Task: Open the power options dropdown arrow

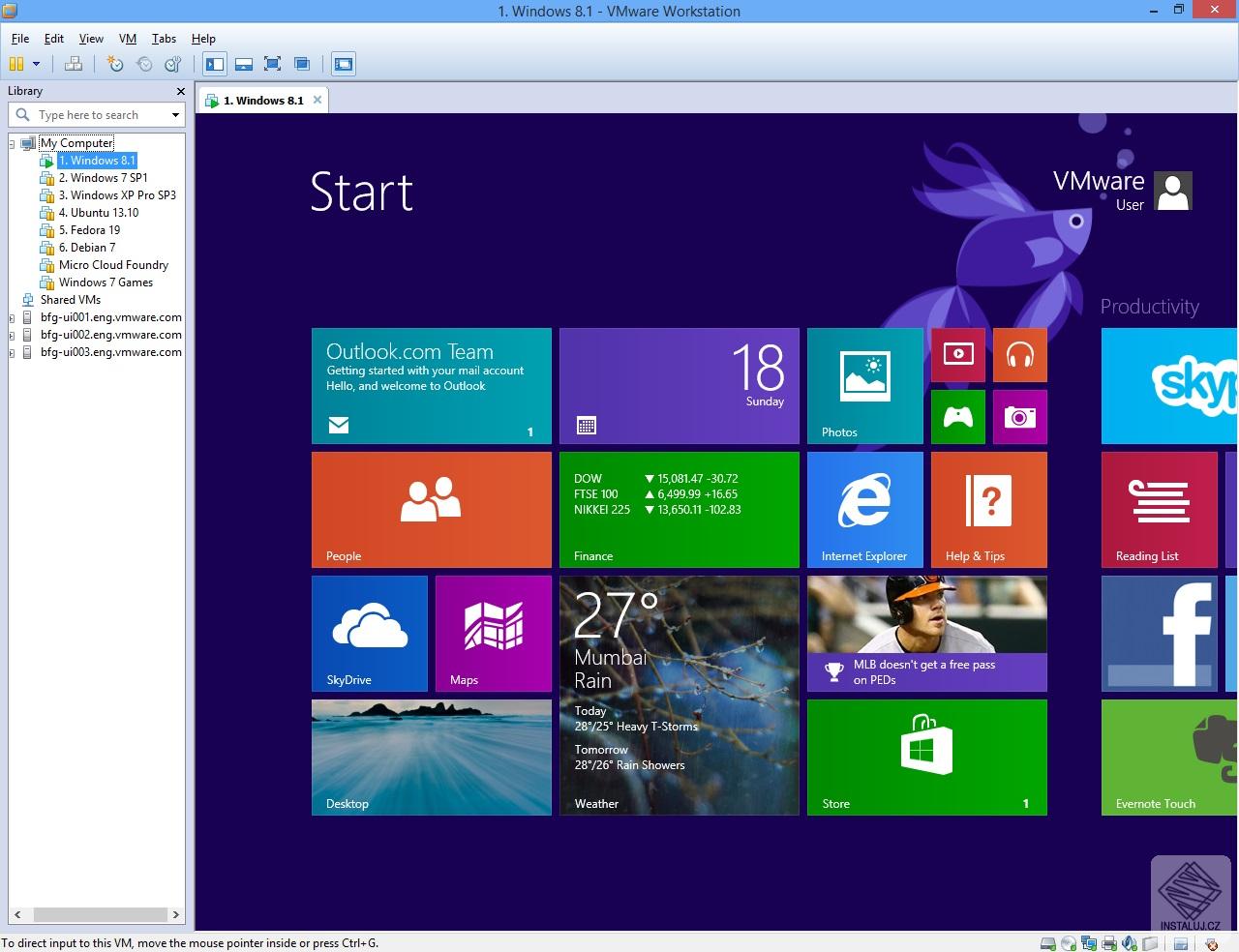Action: coord(36,64)
